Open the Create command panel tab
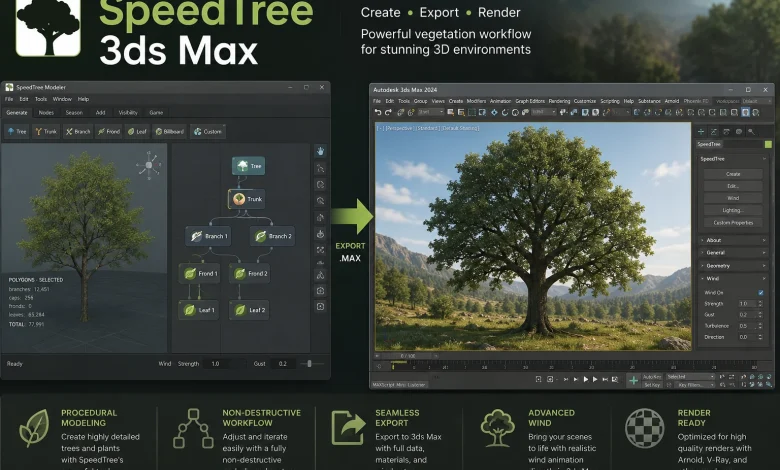This screenshot has width=780, height=470. 701,132
